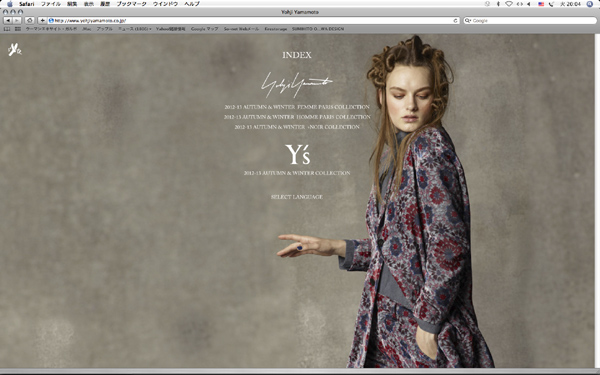Expand the news bookmarks folder dropdown
600x375 pixels.
[135, 29]
